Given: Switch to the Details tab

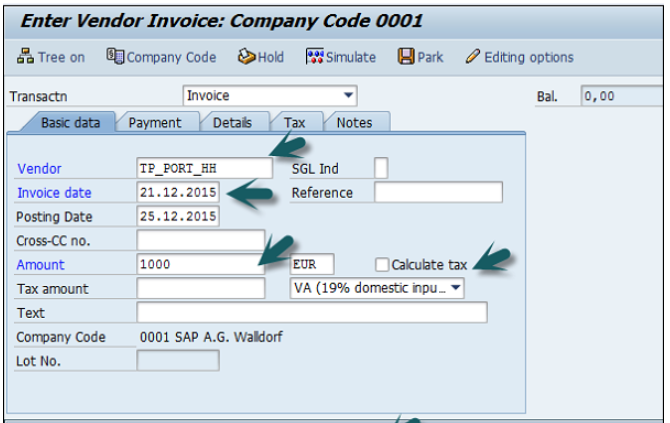Looking at the screenshot, I should point(232,122).
